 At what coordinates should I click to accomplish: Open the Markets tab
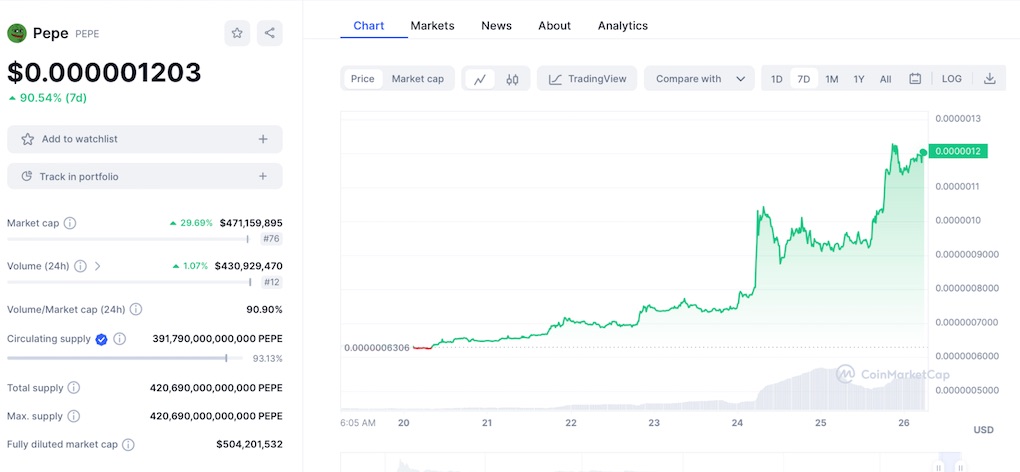point(432,25)
